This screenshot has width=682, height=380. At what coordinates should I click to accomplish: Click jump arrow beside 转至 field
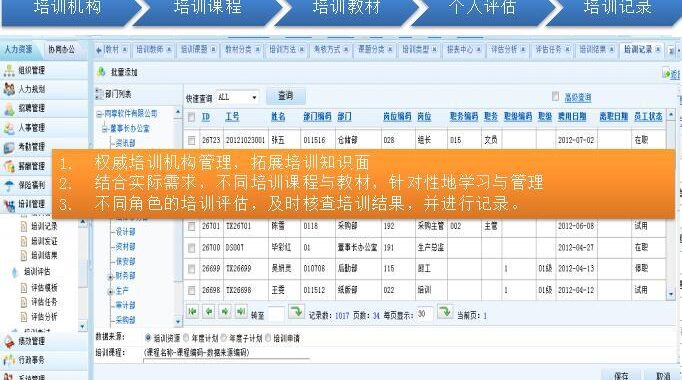pyautogui.click(x=297, y=312)
